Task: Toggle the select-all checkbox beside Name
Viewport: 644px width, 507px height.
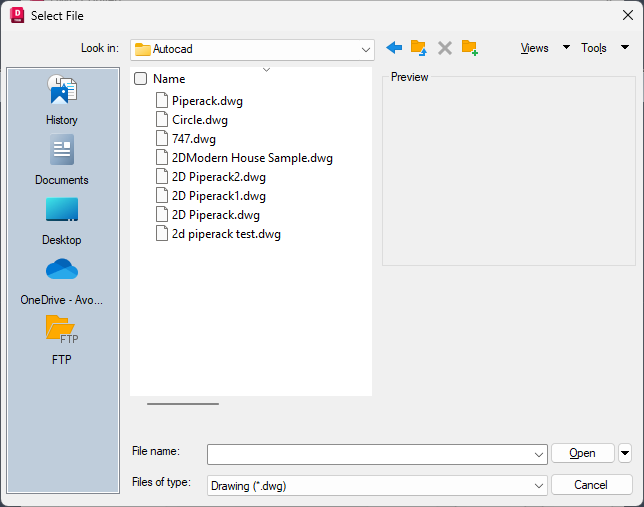Action: [140, 78]
